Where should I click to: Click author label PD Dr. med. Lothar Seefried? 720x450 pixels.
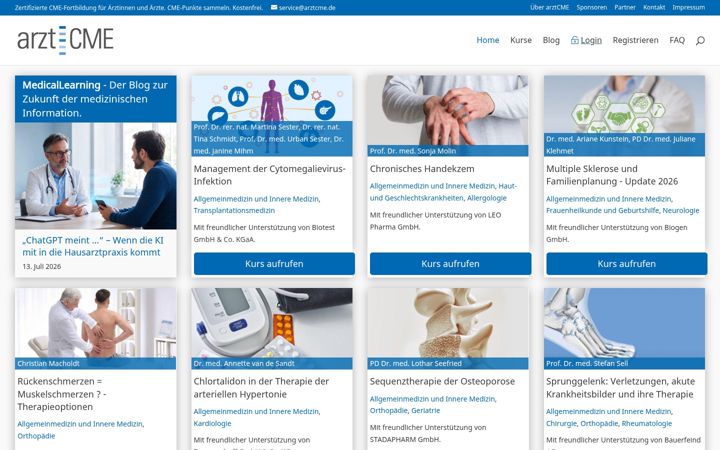coord(416,363)
